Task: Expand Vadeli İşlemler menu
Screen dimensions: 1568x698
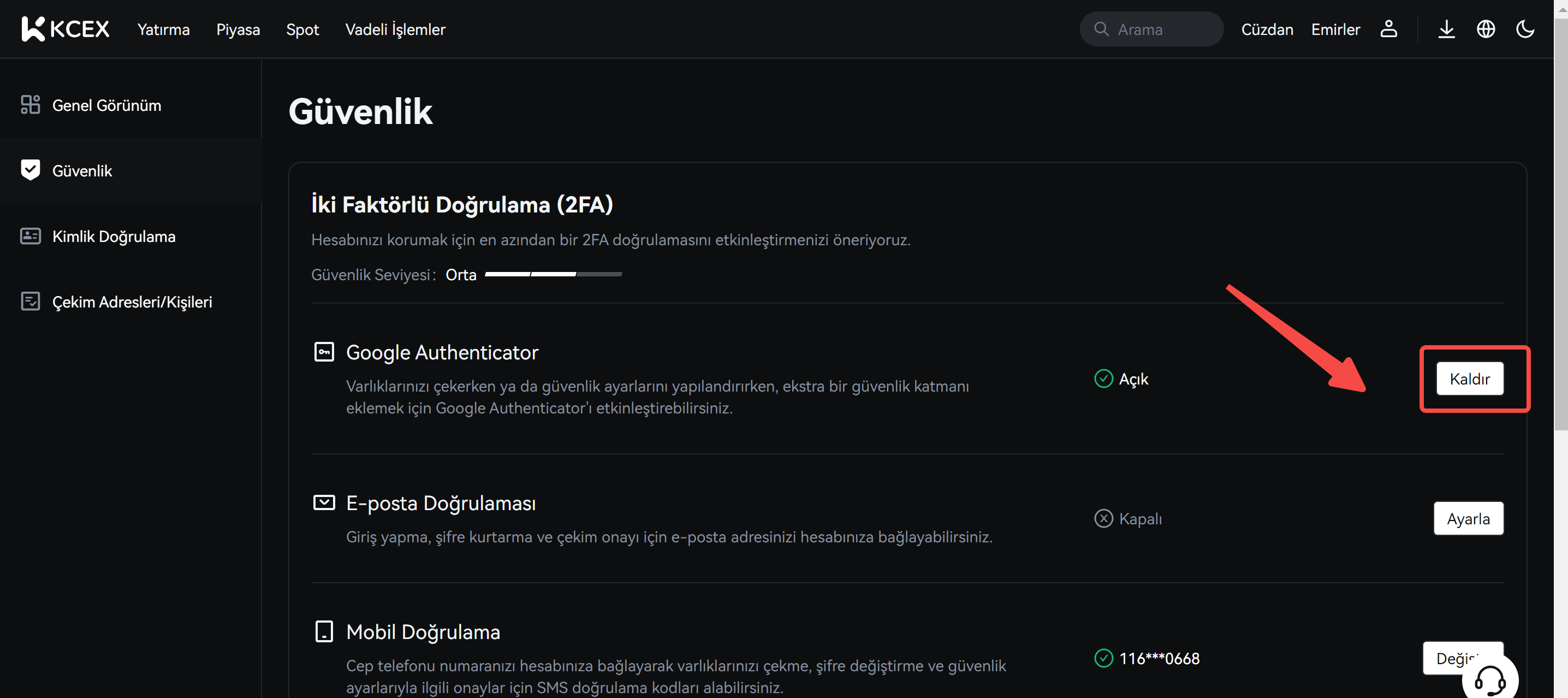Action: tap(395, 29)
